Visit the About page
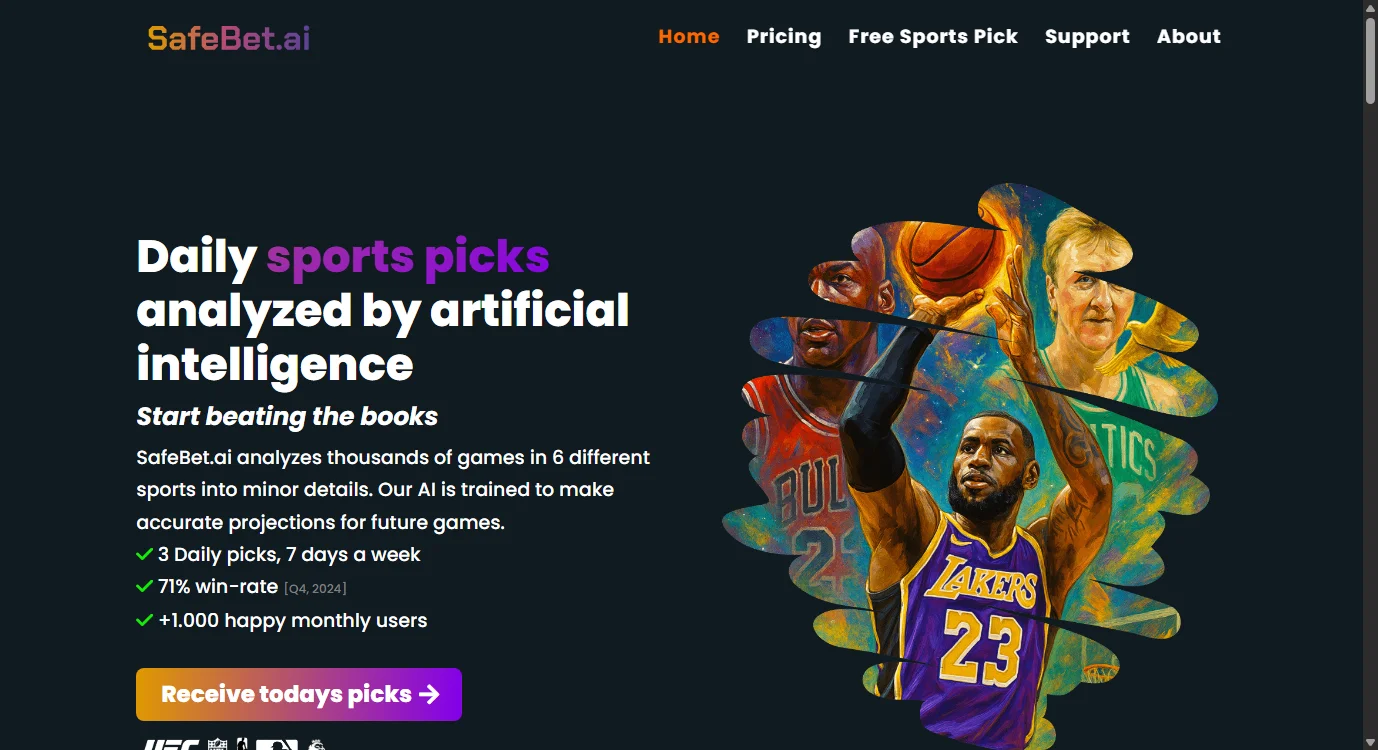The width and height of the screenshot is (1378, 750). tap(1188, 36)
